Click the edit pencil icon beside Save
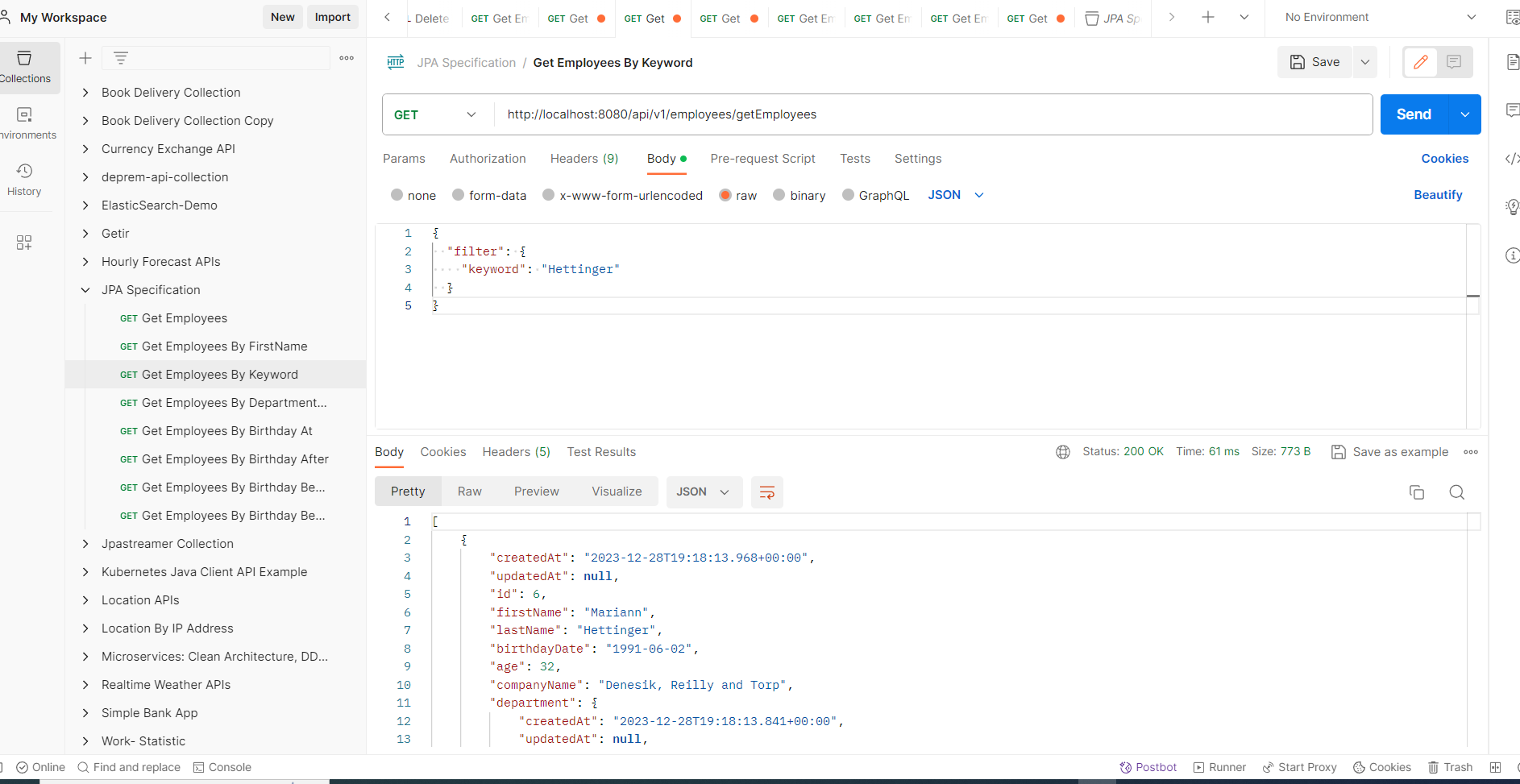The image size is (1520, 784). click(x=1421, y=62)
